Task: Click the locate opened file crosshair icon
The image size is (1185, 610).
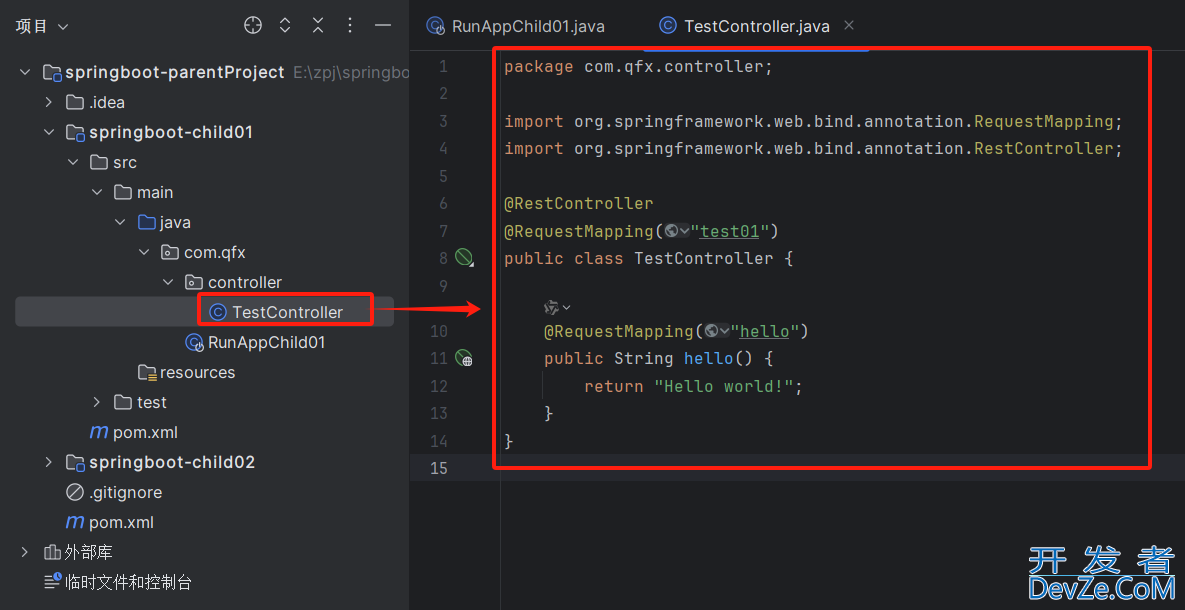Action: pyautogui.click(x=253, y=26)
